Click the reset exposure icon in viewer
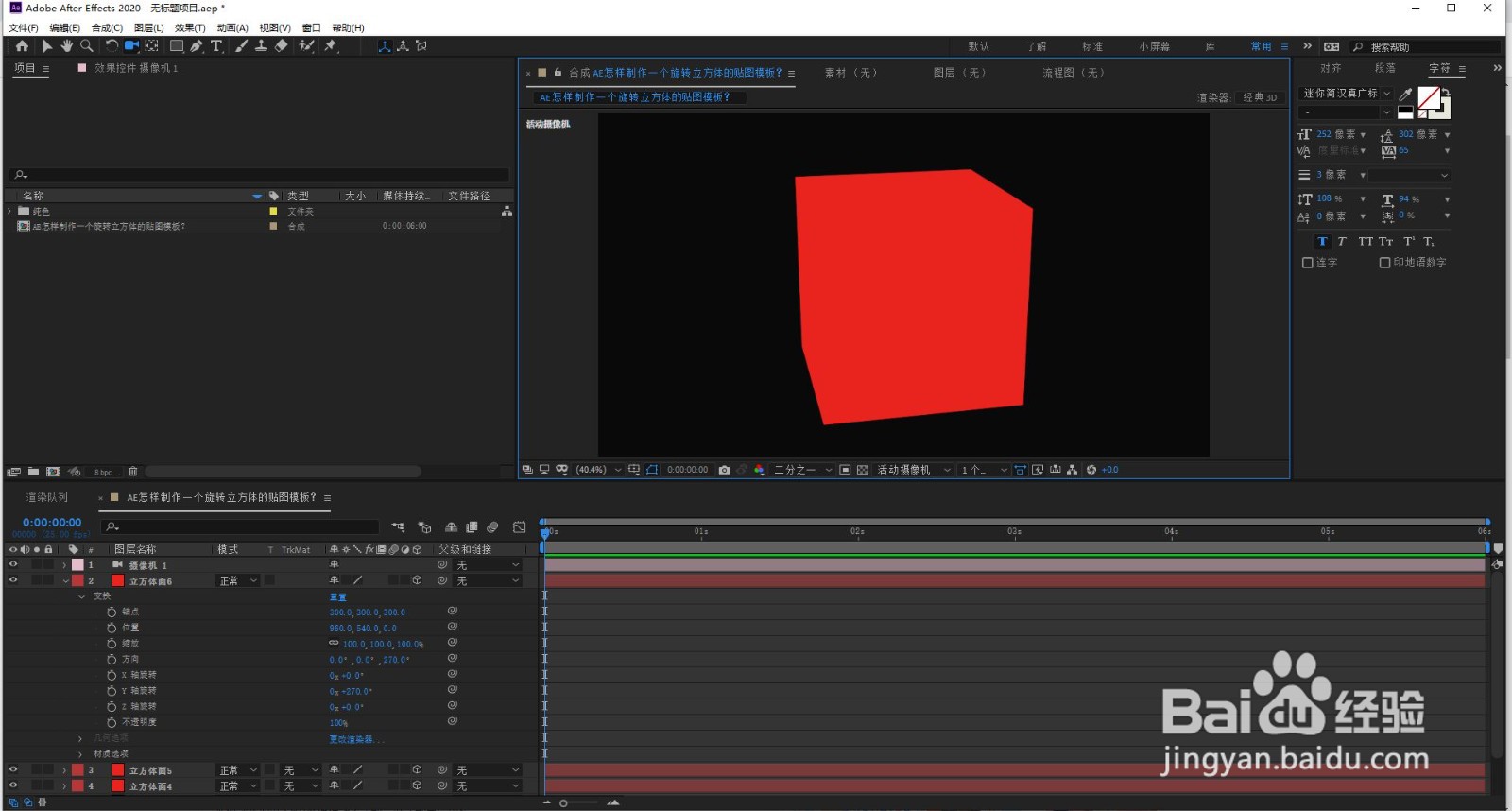This screenshot has height=811, width=1512. (x=1091, y=470)
